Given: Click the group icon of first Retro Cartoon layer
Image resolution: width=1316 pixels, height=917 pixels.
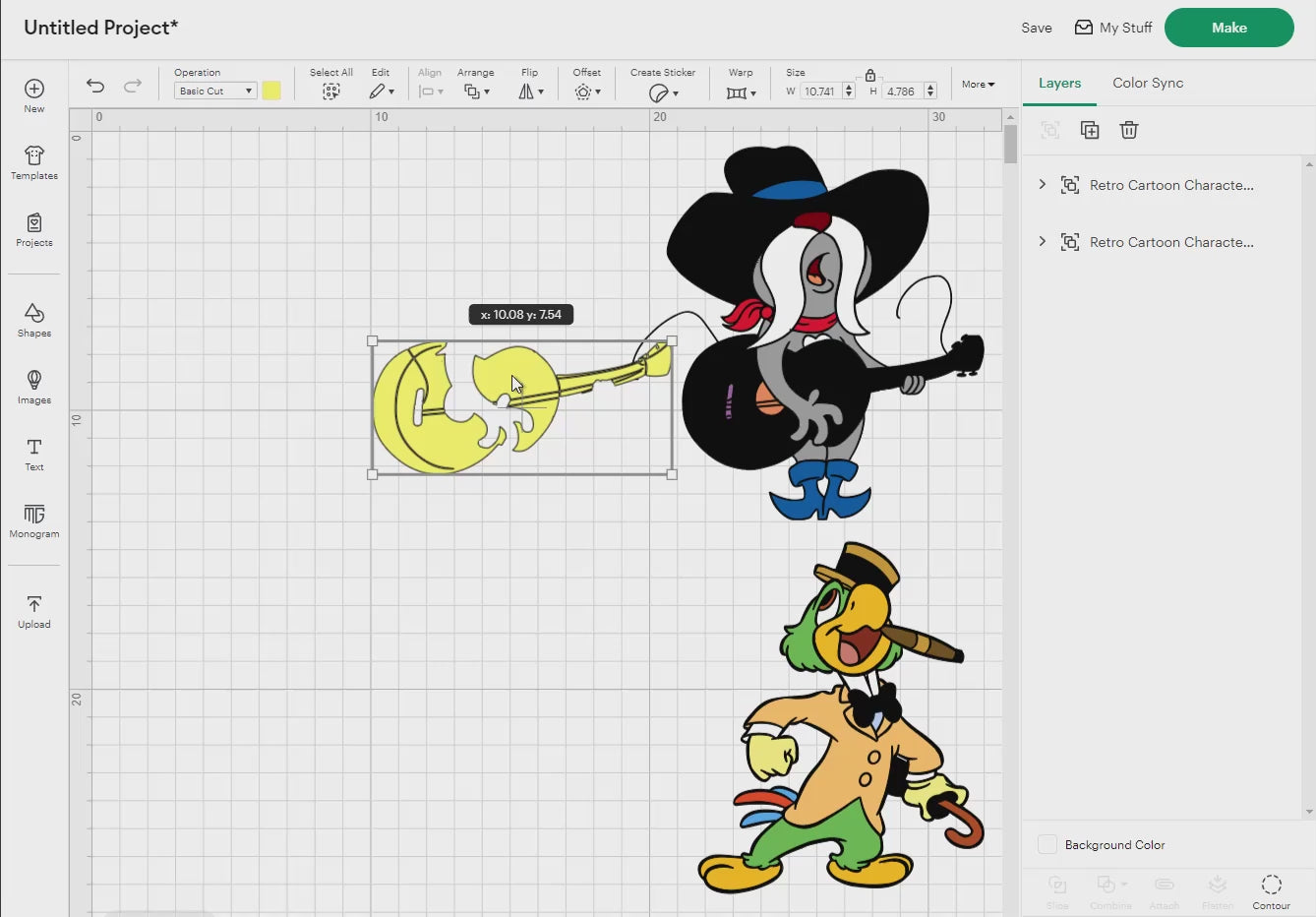Looking at the screenshot, I should [1070, 185].
